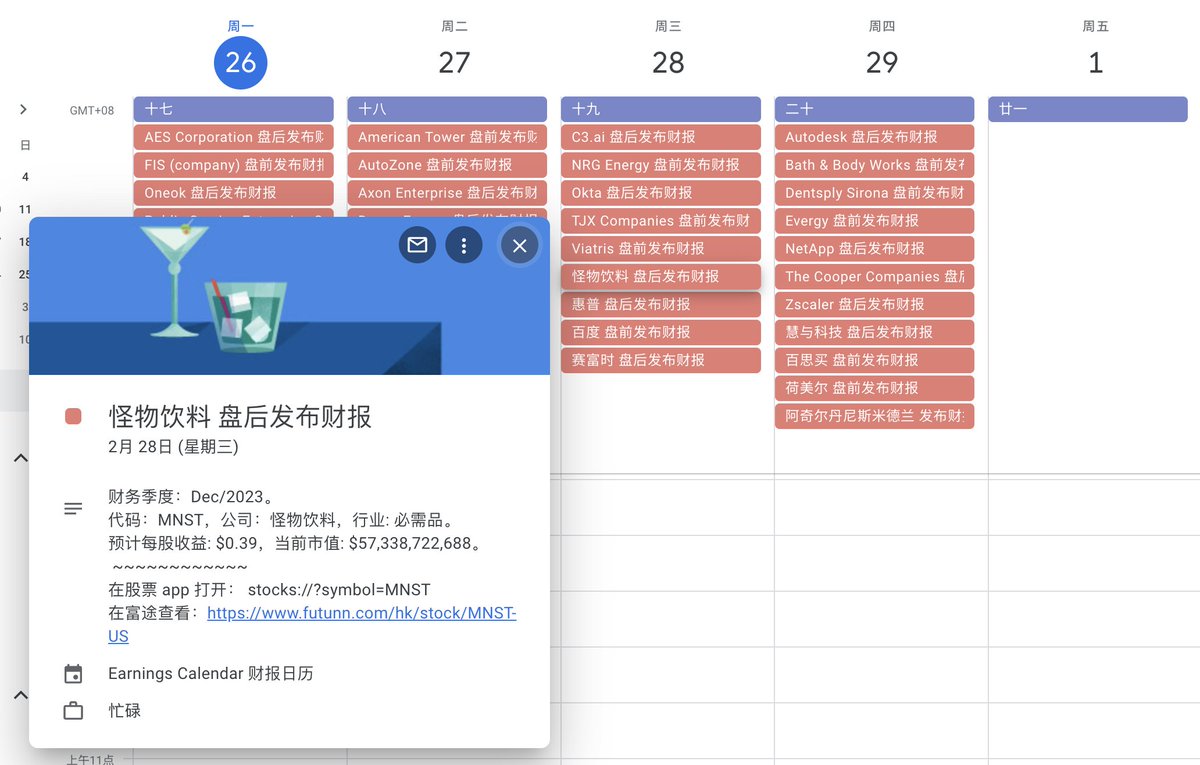Screen dimensions: 1200x765
Task: Open FIS (company) 盘前发布财报 event
Action: (x=233, y=165)
